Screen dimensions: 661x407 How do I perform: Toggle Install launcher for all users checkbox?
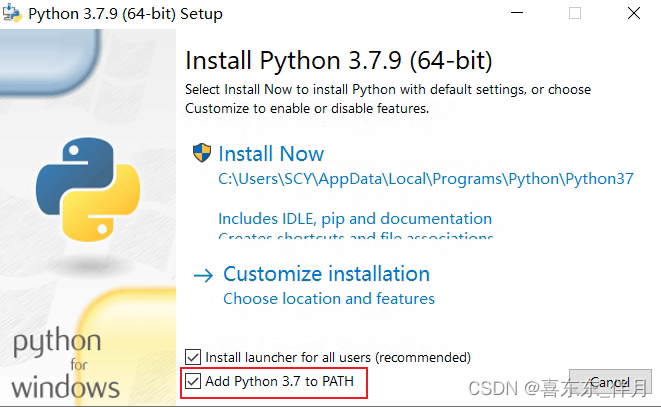[x=193, y=357]
